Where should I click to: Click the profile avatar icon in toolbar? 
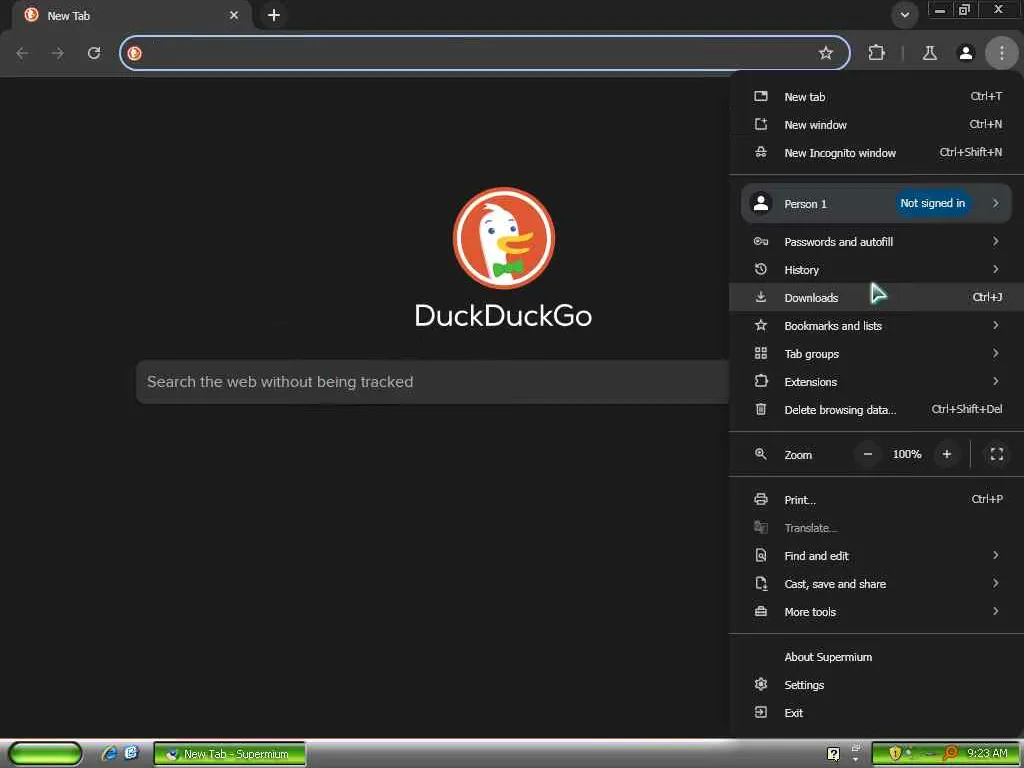[965, 53]
